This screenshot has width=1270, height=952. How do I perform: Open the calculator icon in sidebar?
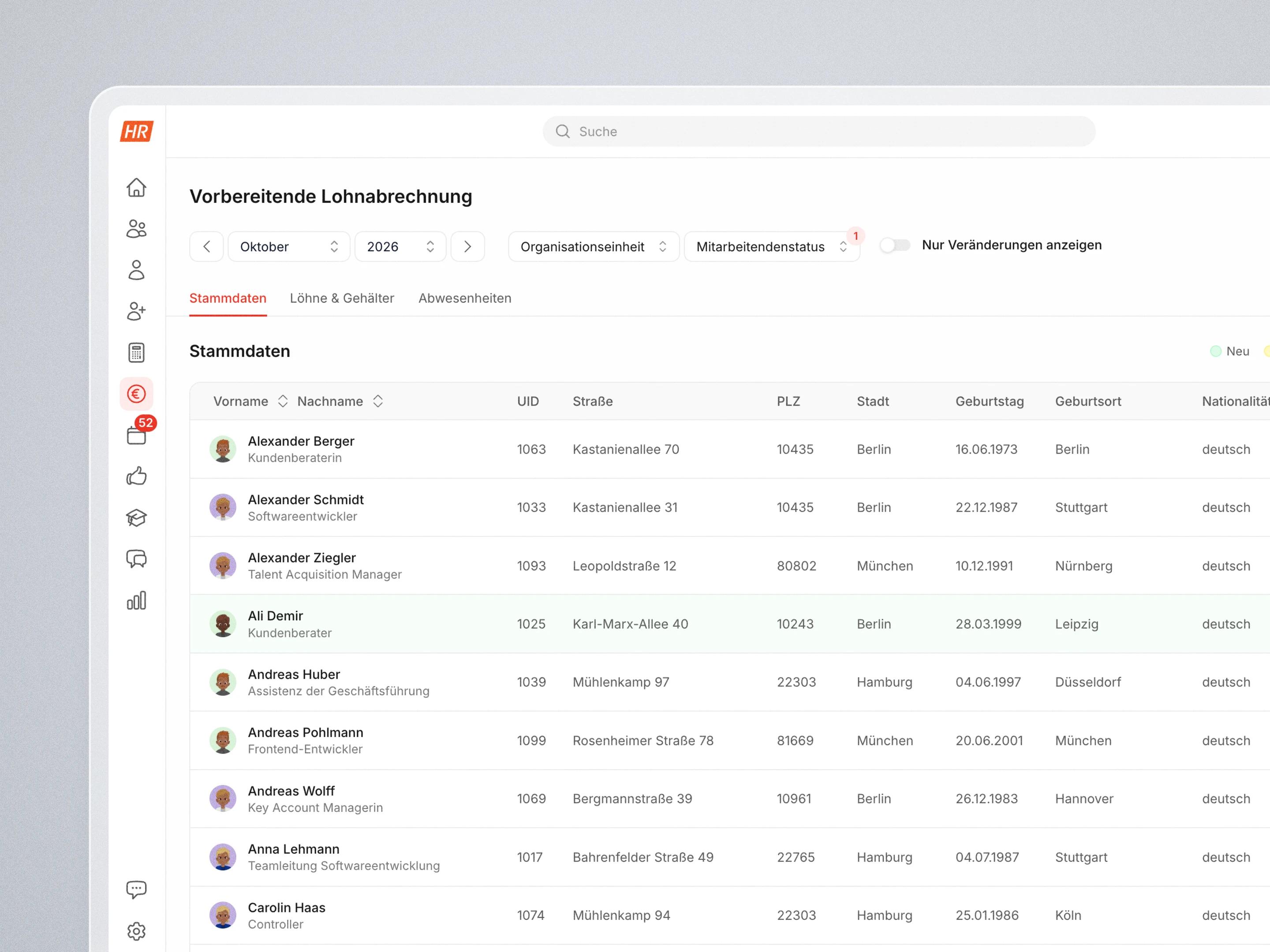pos(136,352)
